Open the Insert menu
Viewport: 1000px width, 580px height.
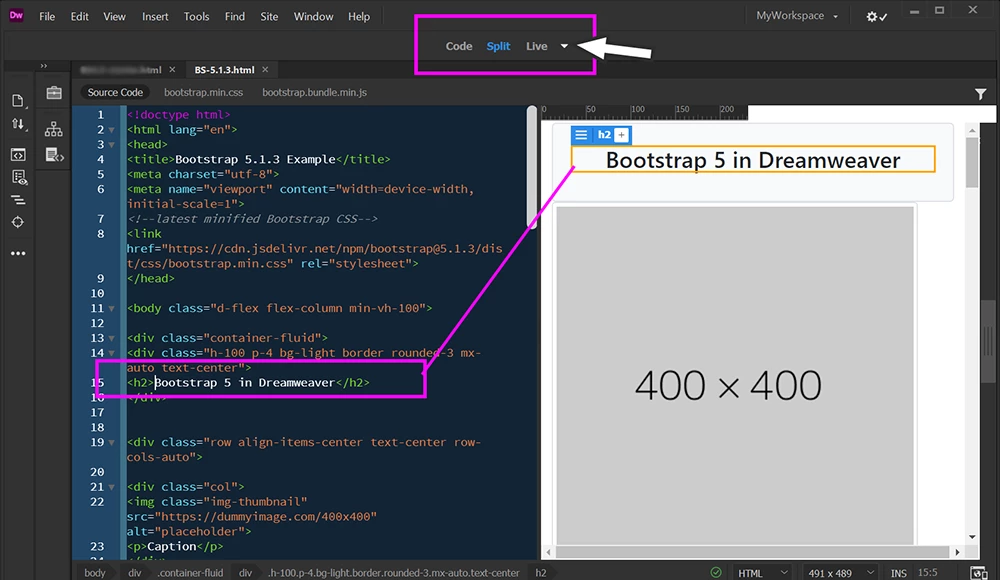click(x=155, y=17)
